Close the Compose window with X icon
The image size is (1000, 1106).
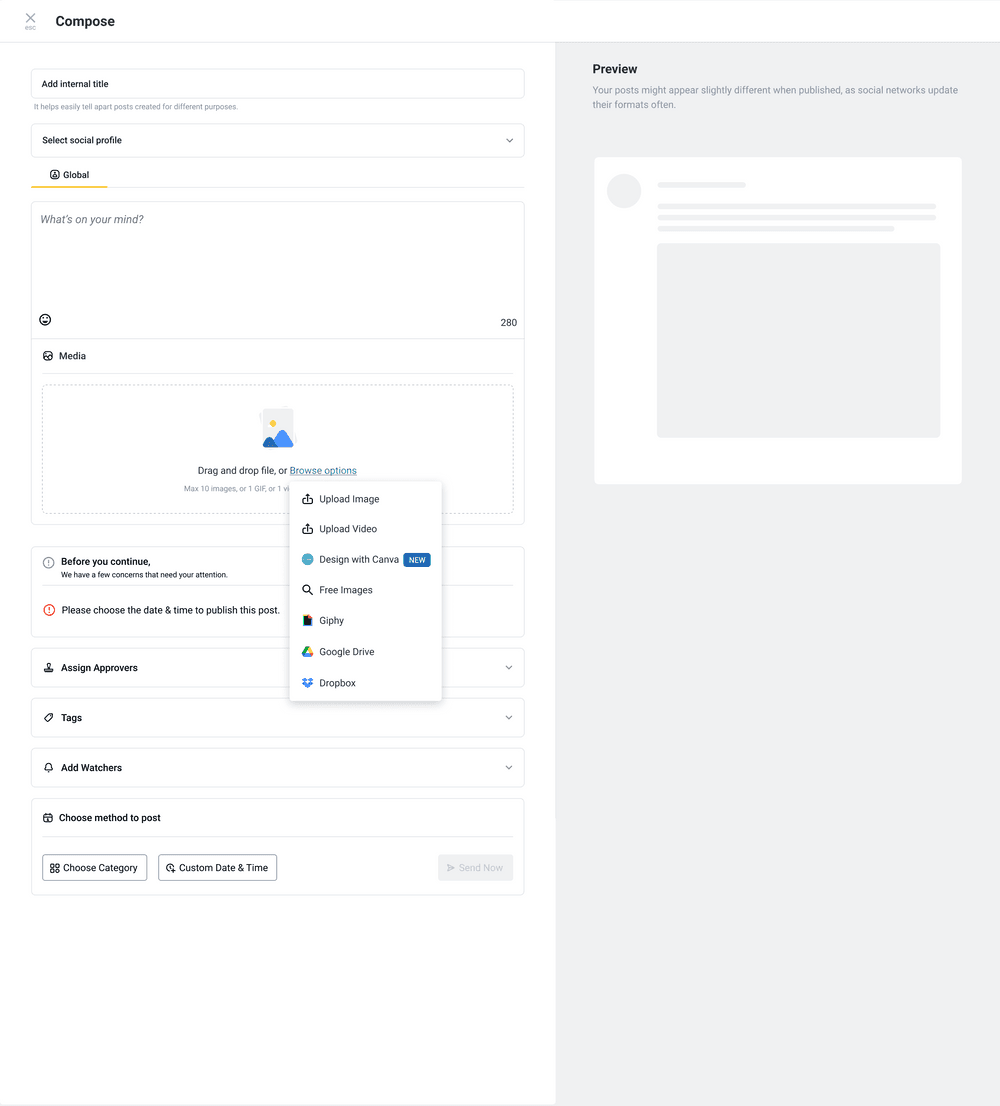[x=30, y=19]
